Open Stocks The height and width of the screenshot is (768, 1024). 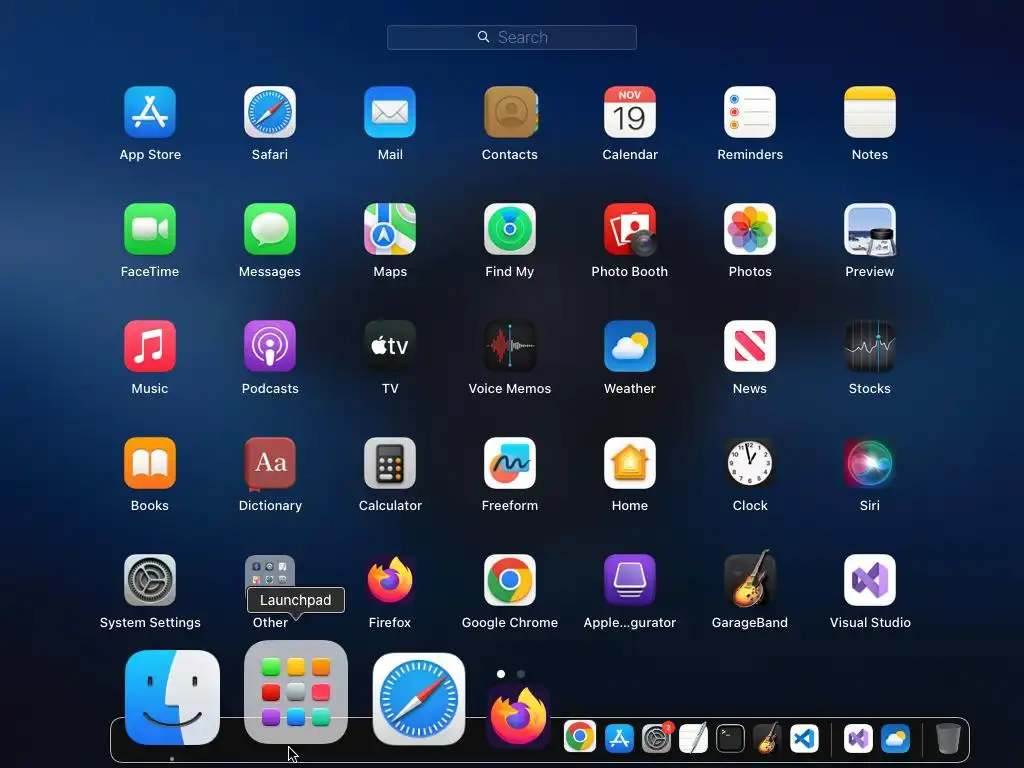click(870, 346)
